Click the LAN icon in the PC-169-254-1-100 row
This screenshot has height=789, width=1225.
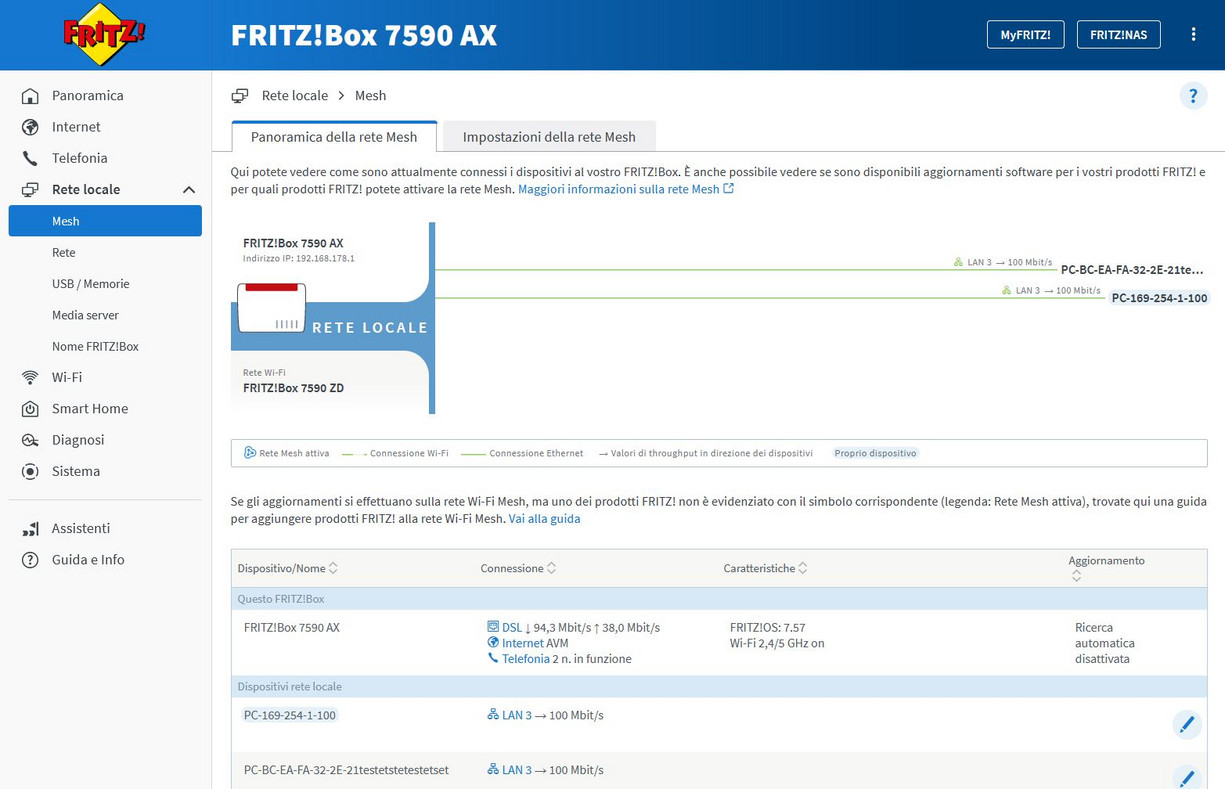click(493, 715)
